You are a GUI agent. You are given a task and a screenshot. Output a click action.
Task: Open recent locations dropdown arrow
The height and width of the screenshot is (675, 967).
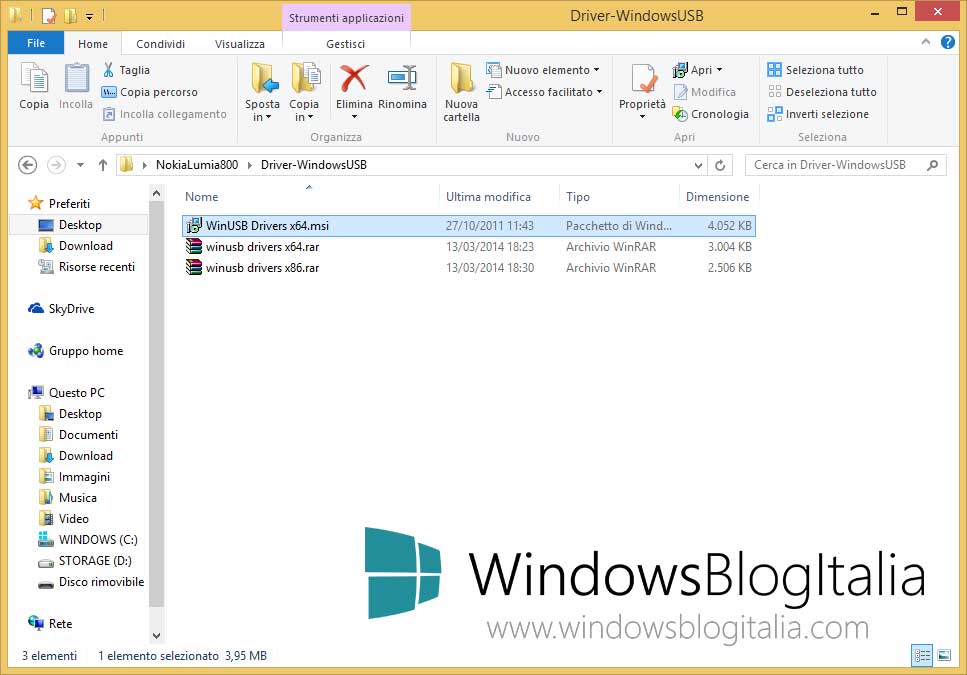[x=80, y=165]
